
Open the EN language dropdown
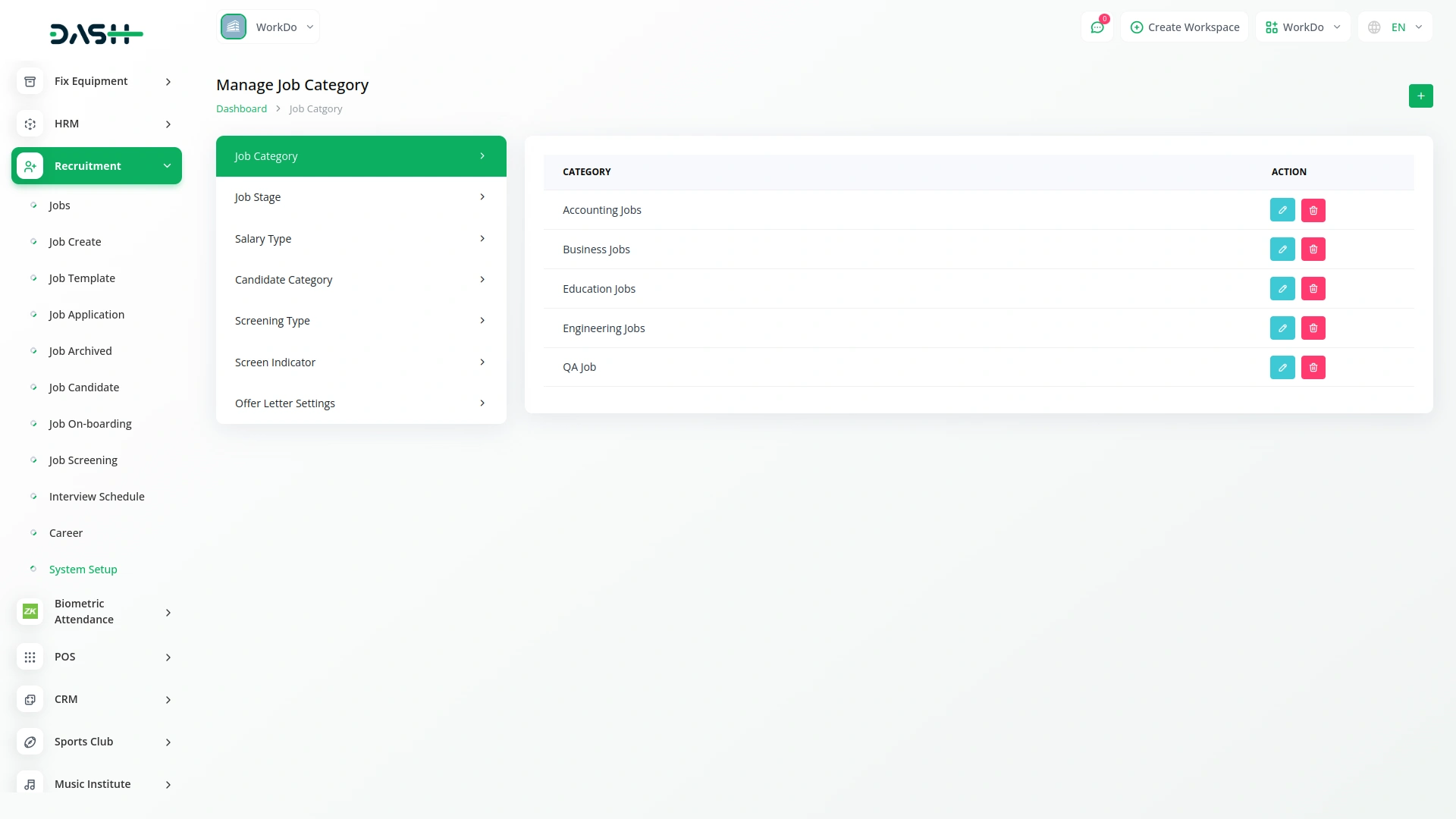[x=1395, y=27]
